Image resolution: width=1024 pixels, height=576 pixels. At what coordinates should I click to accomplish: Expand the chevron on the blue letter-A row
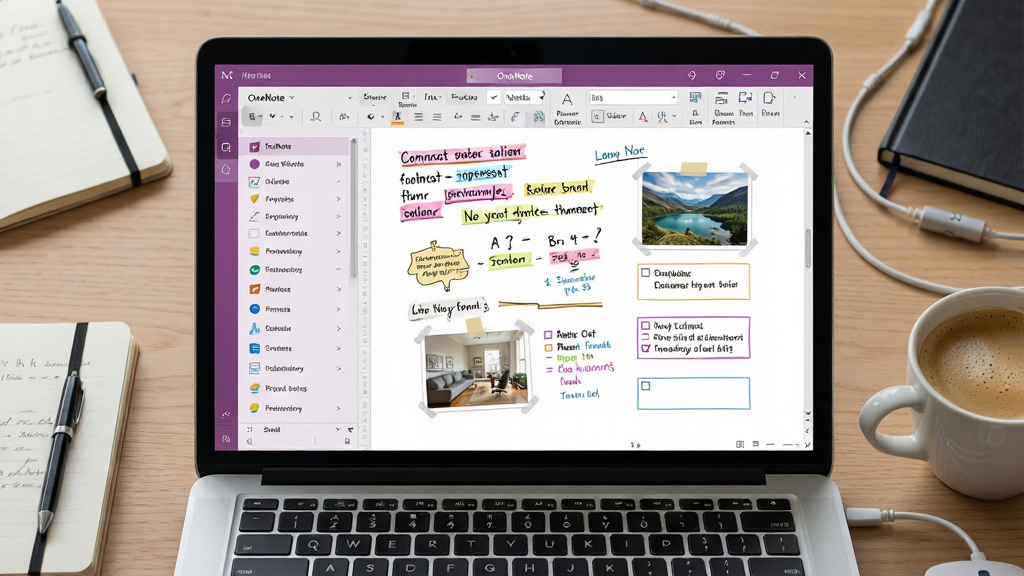[338, 328]
